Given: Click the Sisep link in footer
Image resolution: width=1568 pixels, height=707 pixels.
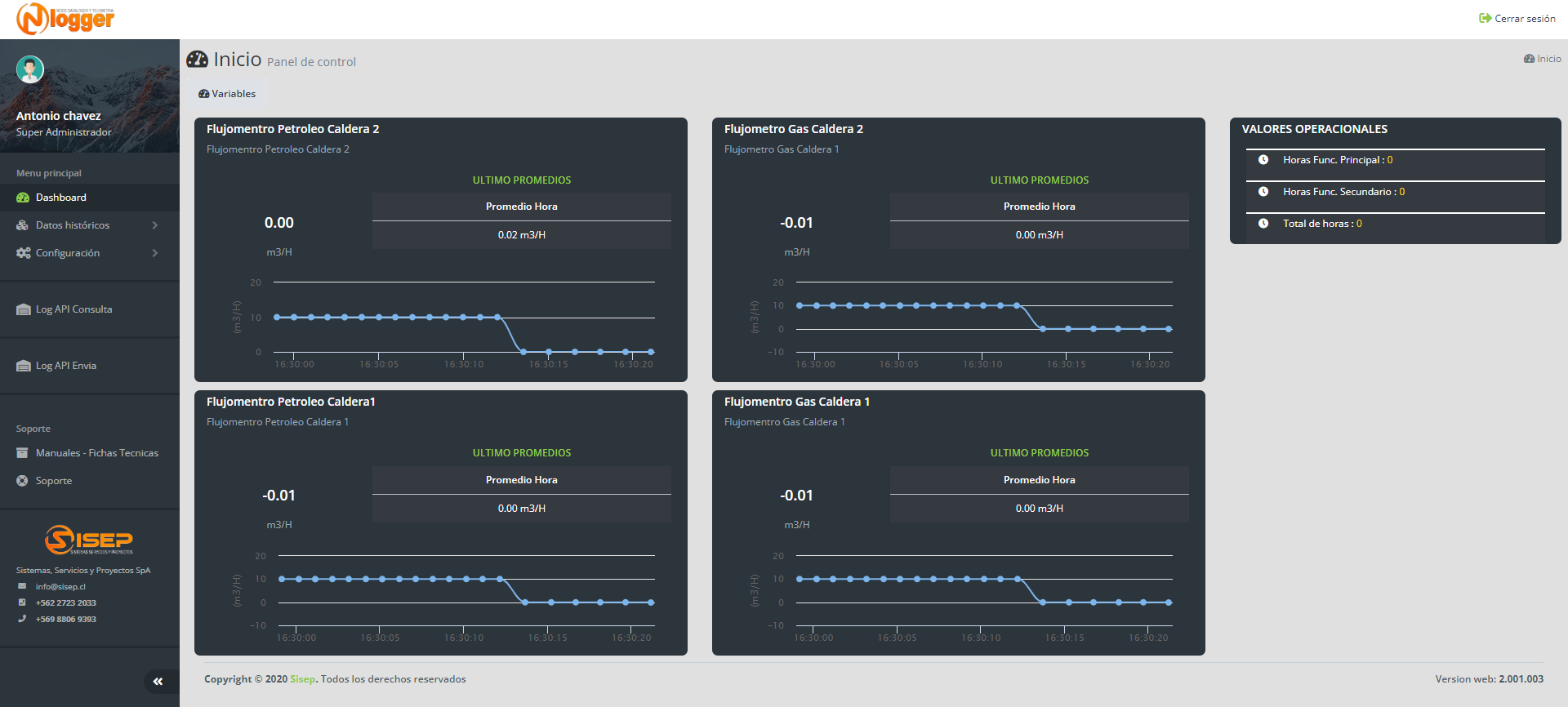Looking at the screenshot, I should click(x=302, y=679).
